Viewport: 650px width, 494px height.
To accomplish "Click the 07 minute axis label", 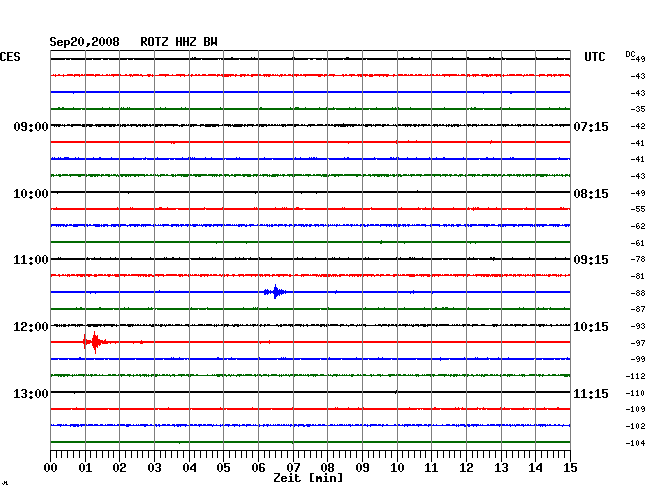I will point(293,467).
